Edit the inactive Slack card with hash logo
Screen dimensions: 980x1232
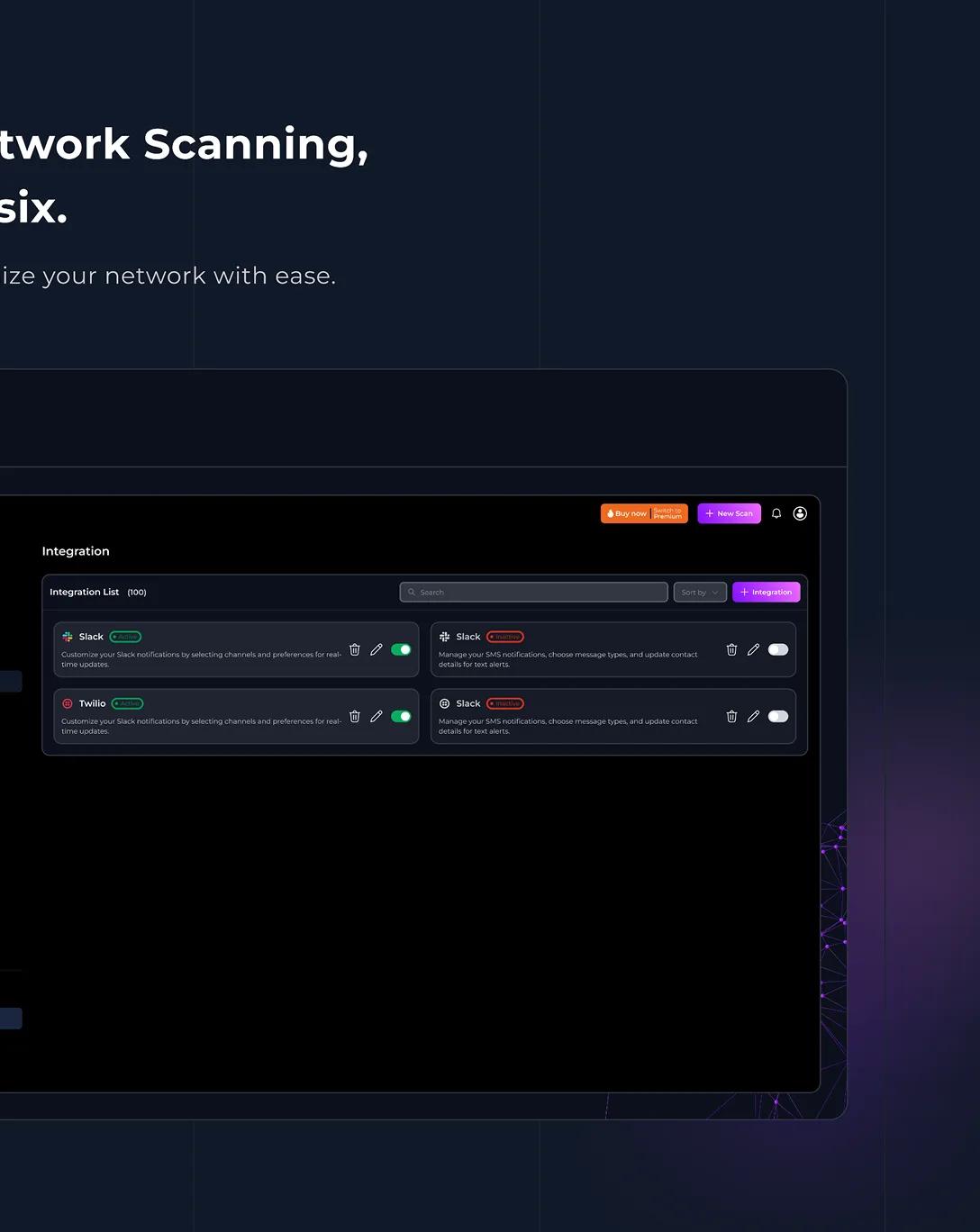point(753,649)
